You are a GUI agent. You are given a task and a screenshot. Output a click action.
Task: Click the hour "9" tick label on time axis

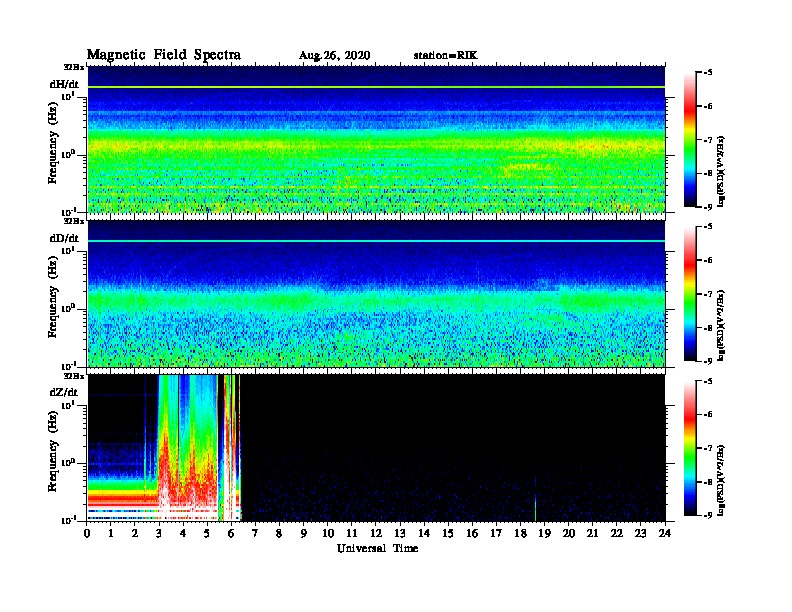point(304,533)
